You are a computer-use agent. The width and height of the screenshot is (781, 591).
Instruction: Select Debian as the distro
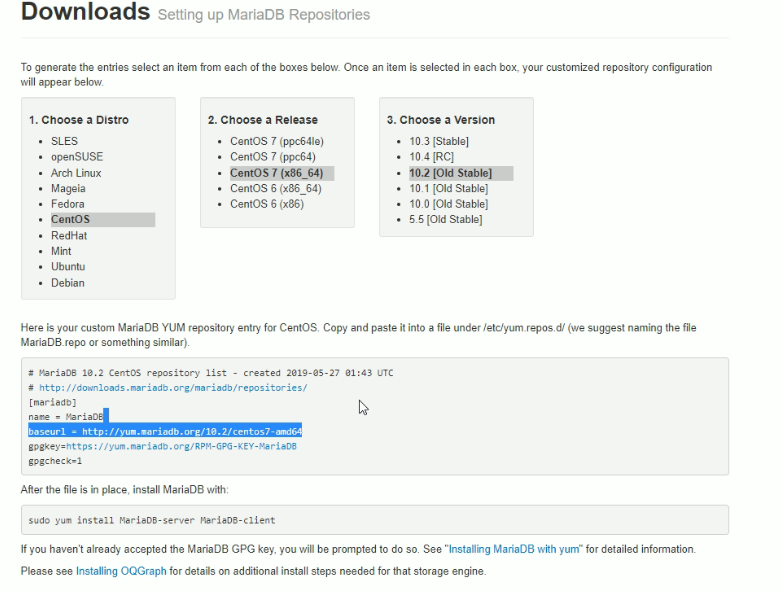pyautogui.click(x=68, y=283)
